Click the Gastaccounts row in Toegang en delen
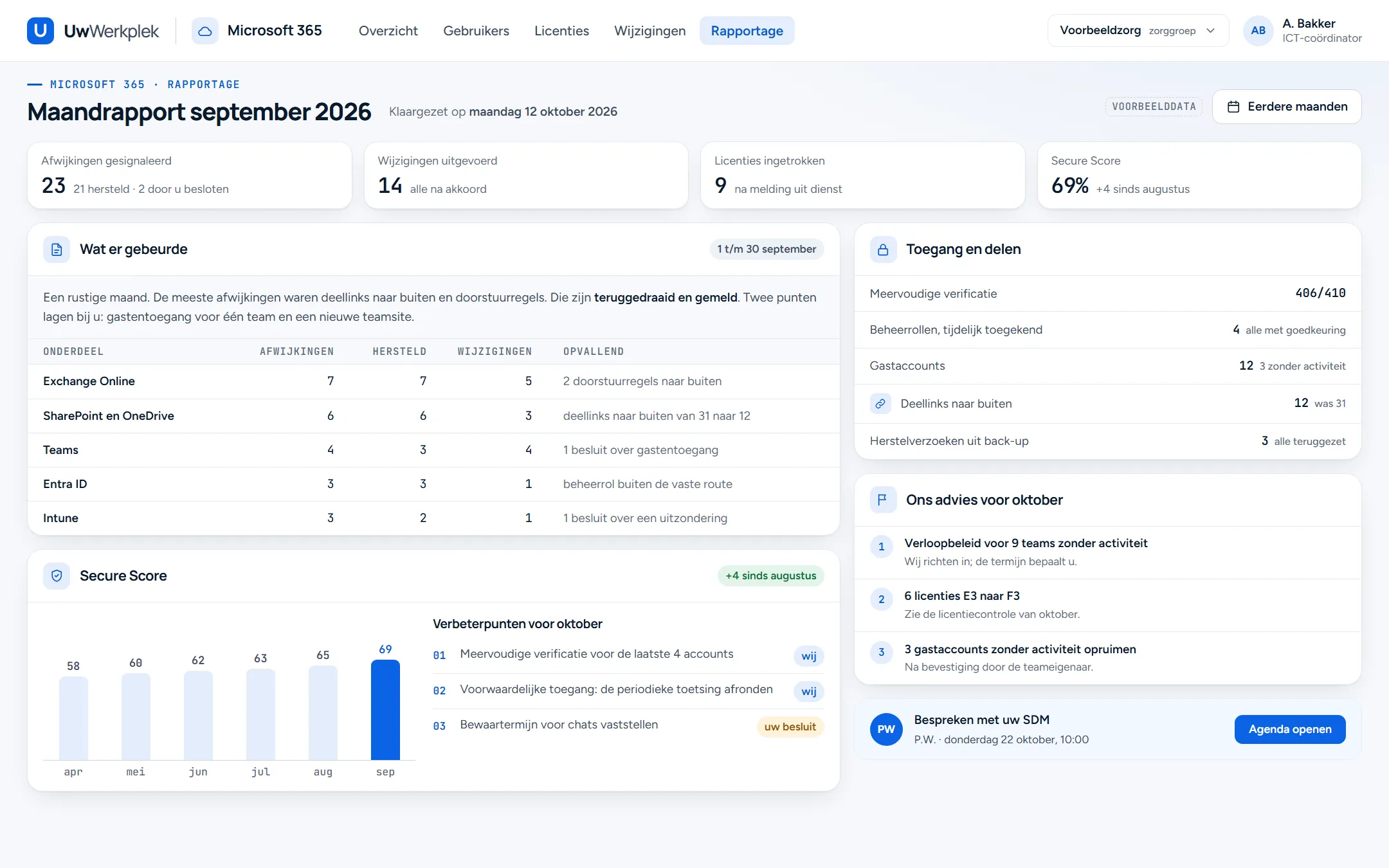 1107,366
